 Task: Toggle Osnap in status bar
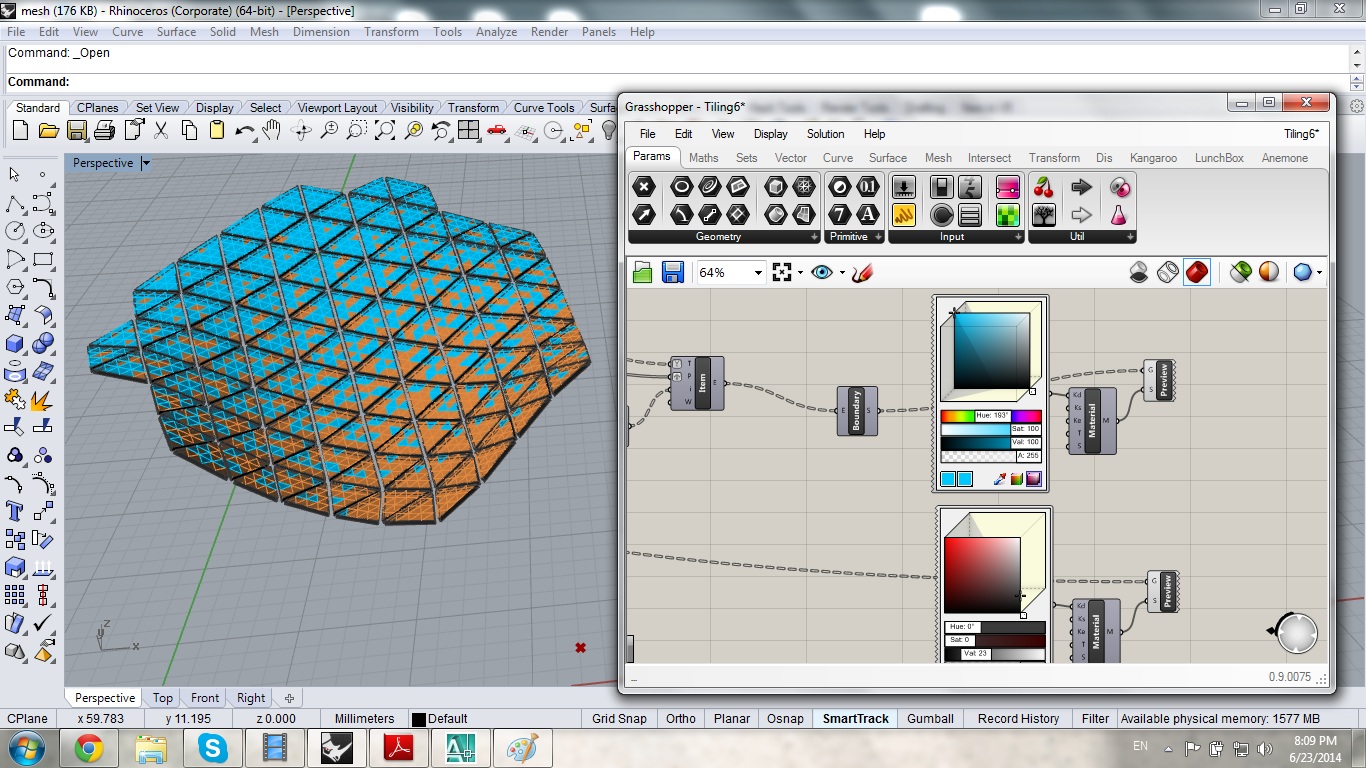[x=785, y=718]
